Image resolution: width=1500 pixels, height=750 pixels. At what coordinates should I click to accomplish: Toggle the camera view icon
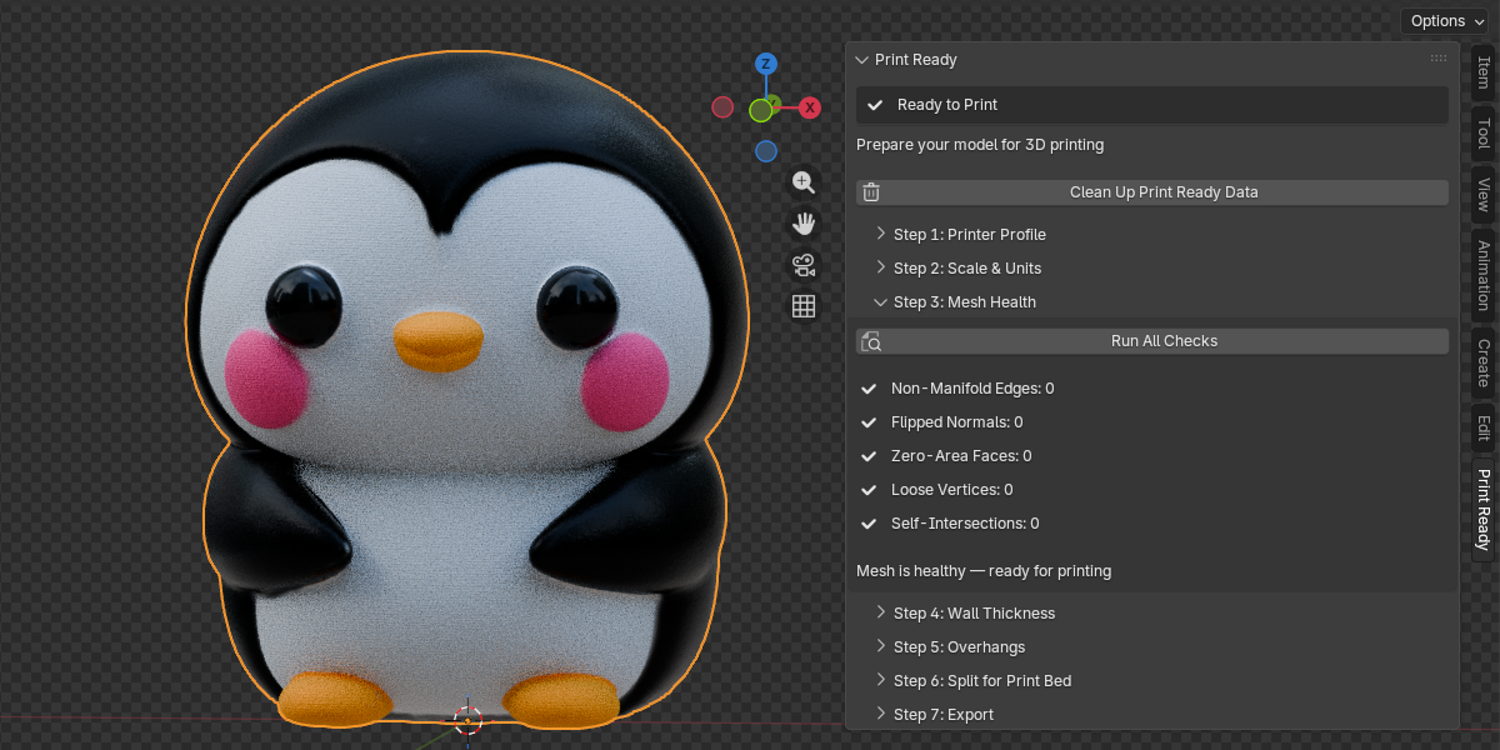coord(804,265)
